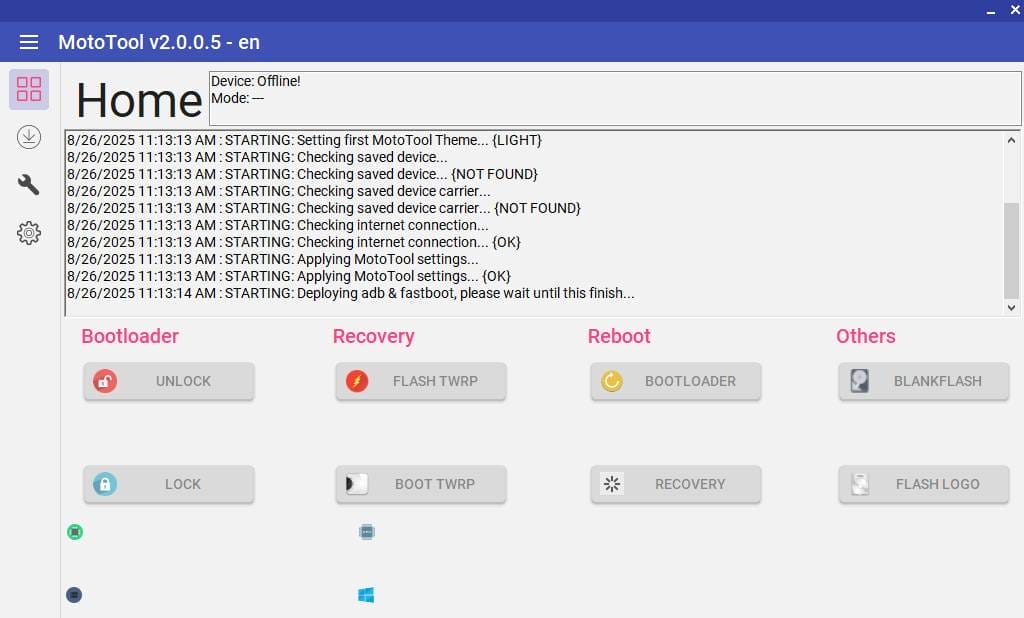1024x618 pixels.
Task: Click the 'MotoTool v2.0.0.5 - en' title text
Action: click(159, 42)
